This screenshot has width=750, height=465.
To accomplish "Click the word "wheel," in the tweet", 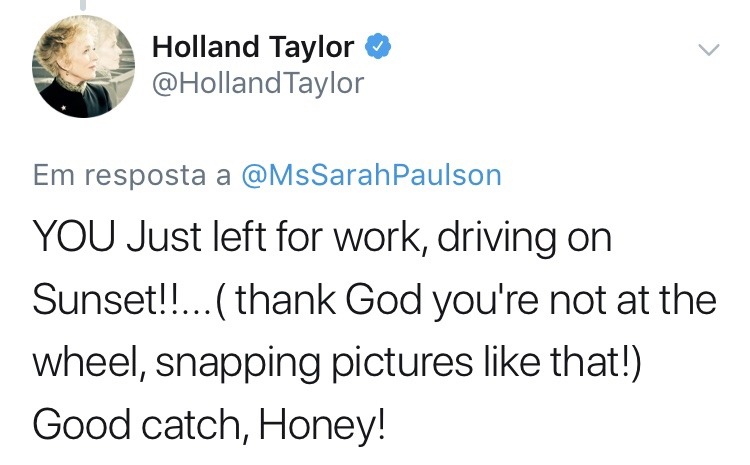I will click(x=90, y=363).
